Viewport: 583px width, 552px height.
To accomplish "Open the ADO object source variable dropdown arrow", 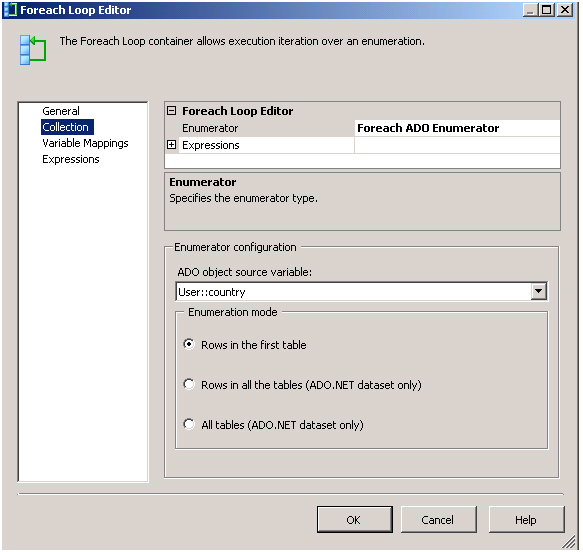I will (x=538, y=291).
